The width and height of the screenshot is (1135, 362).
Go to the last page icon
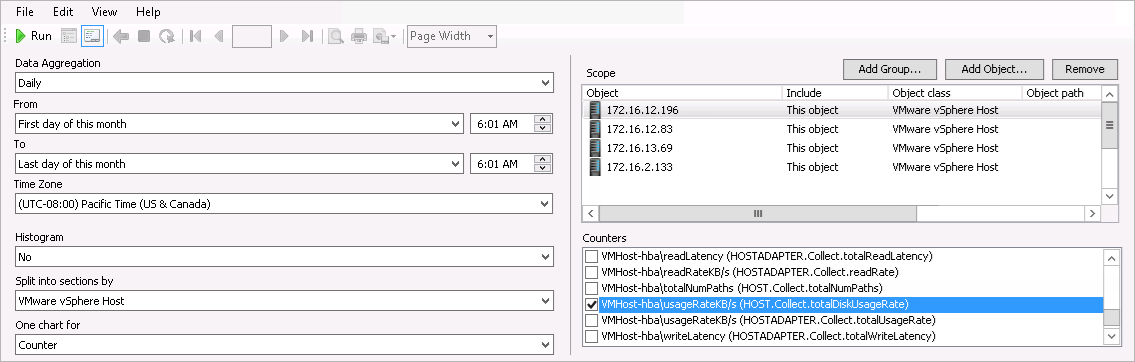[307, 35]
